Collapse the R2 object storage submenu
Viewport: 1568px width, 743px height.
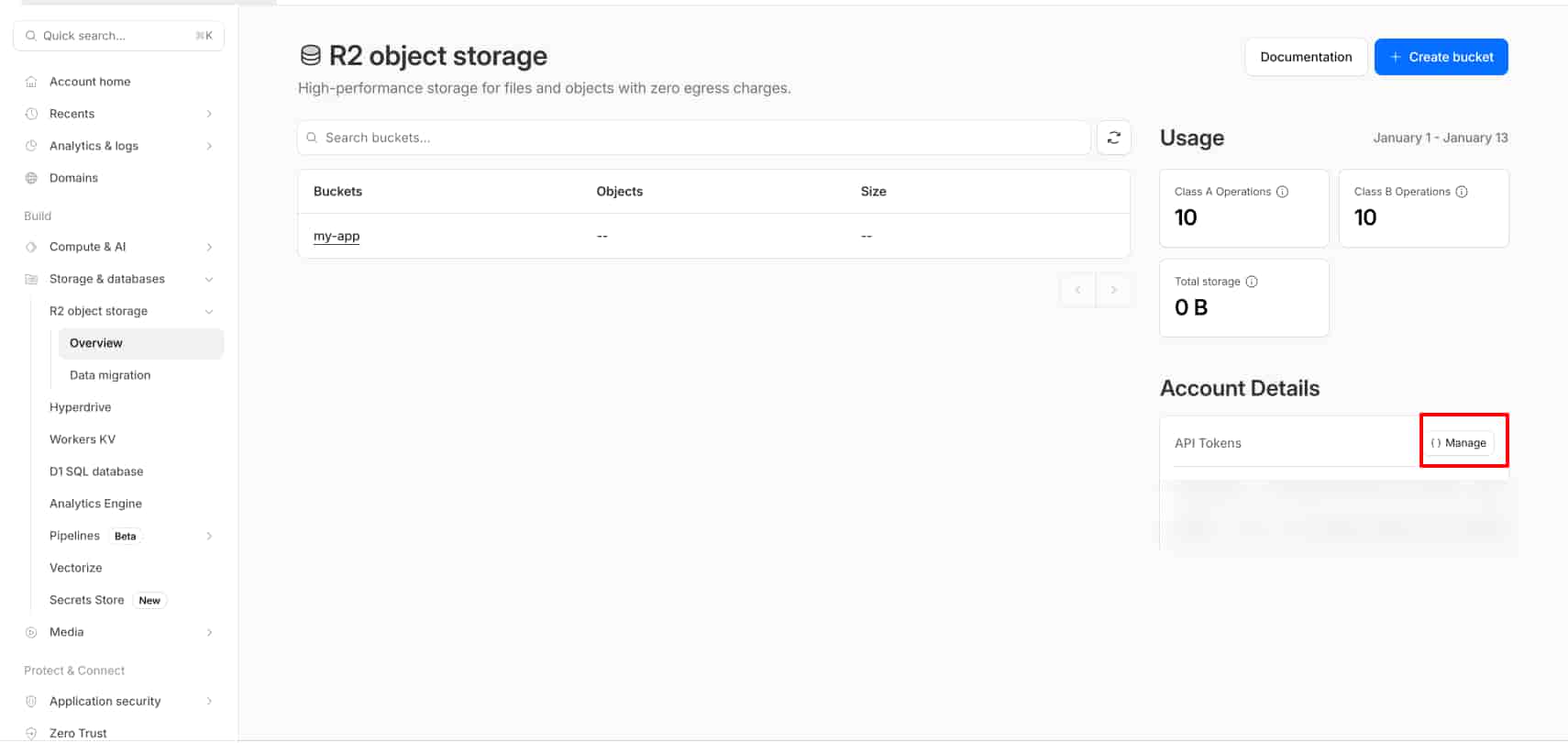tap(209, 311)
